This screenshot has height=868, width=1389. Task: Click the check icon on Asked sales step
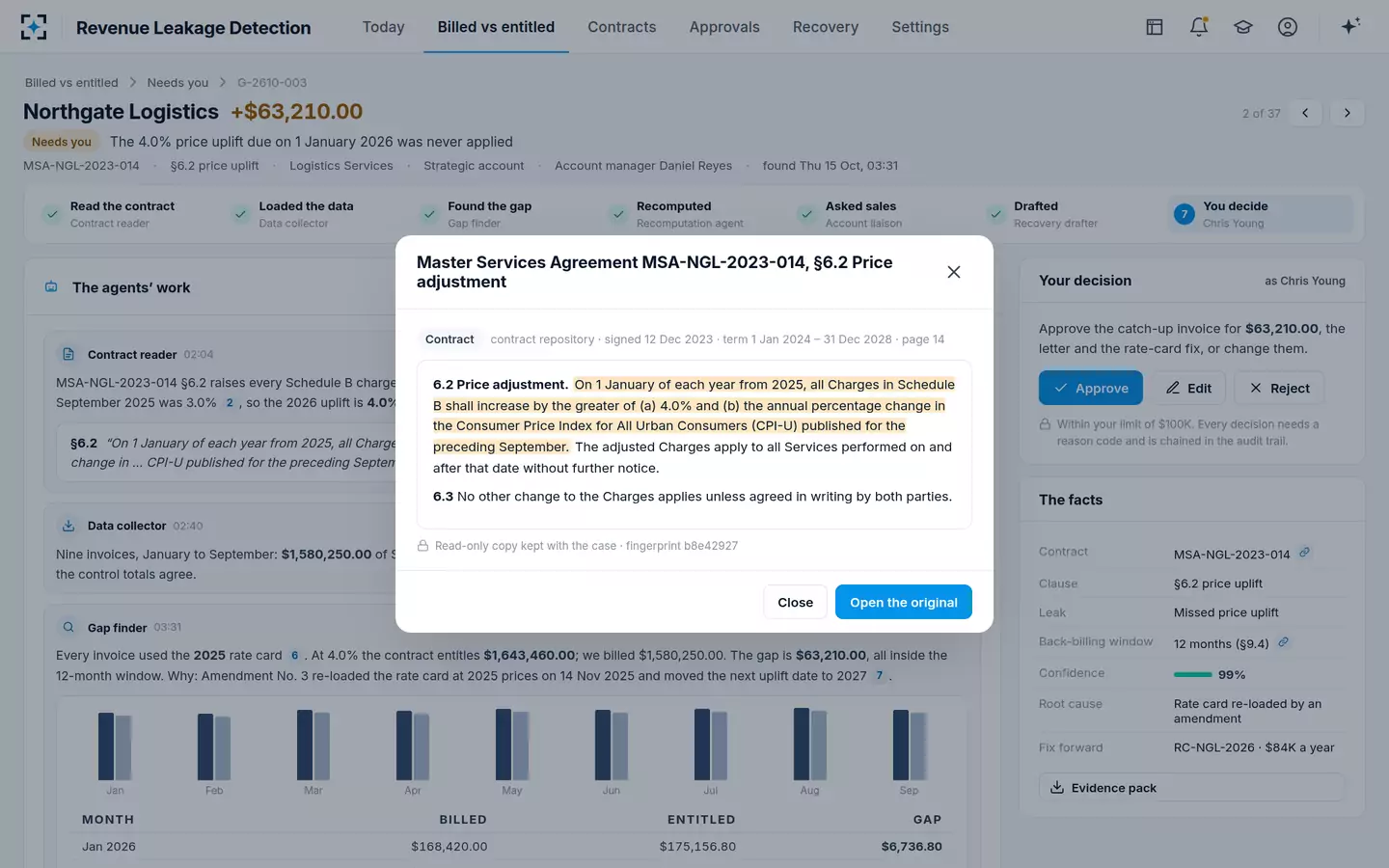807,214
